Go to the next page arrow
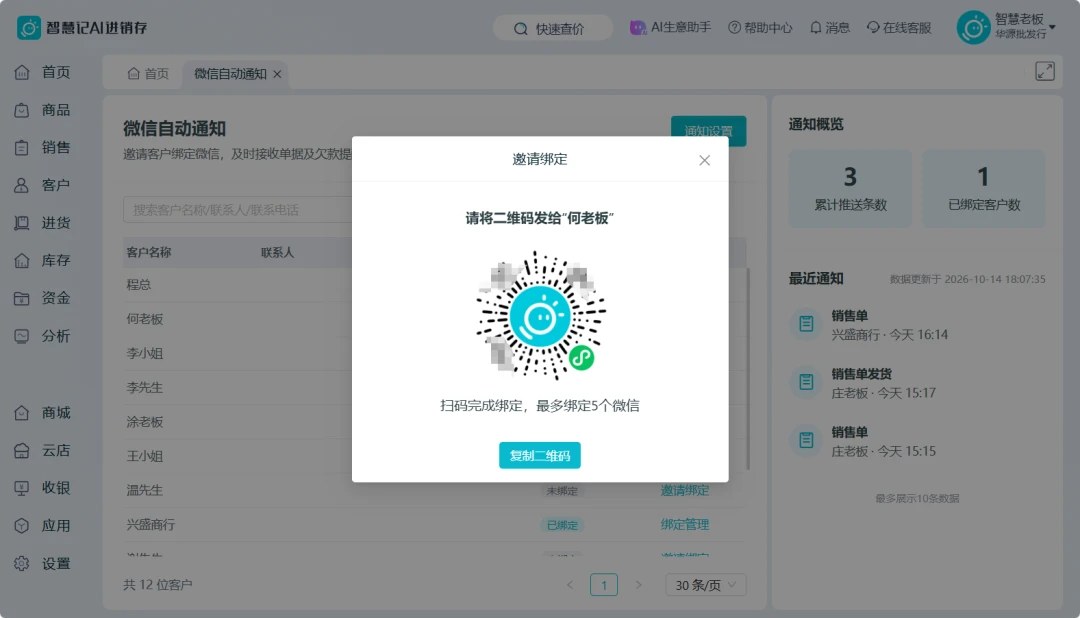The height and width of the screenshot is (618, 1080). 638,585
